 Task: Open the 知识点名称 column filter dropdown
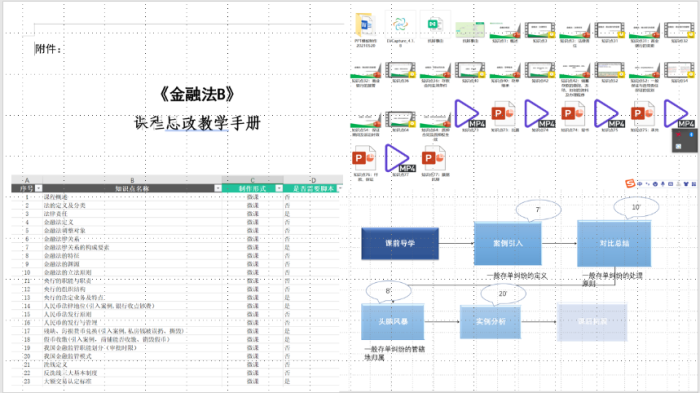tap(218, 188)
